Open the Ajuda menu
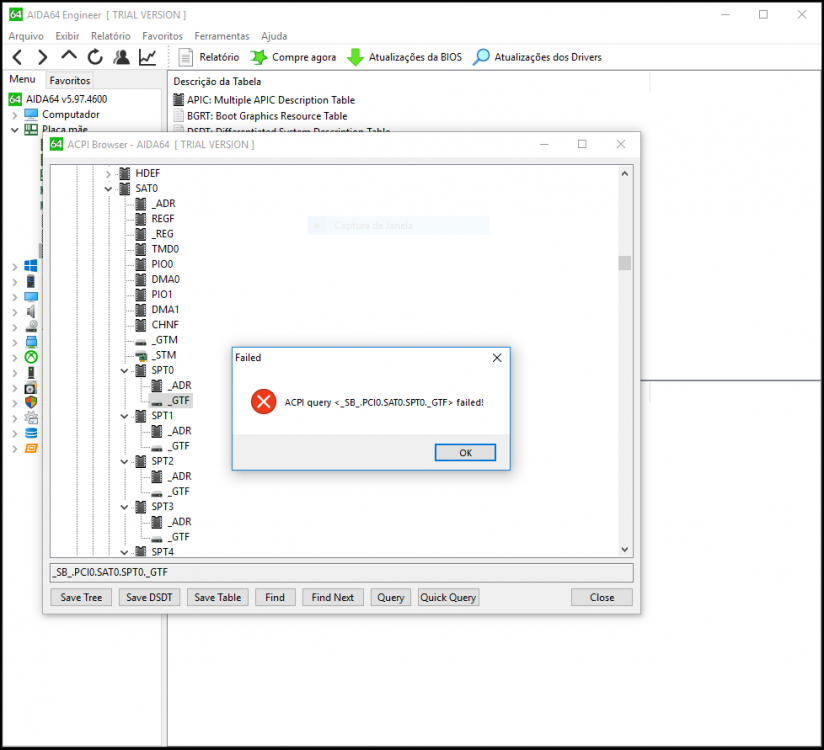This screenshot has height=750, width=824. click(274, 36)
